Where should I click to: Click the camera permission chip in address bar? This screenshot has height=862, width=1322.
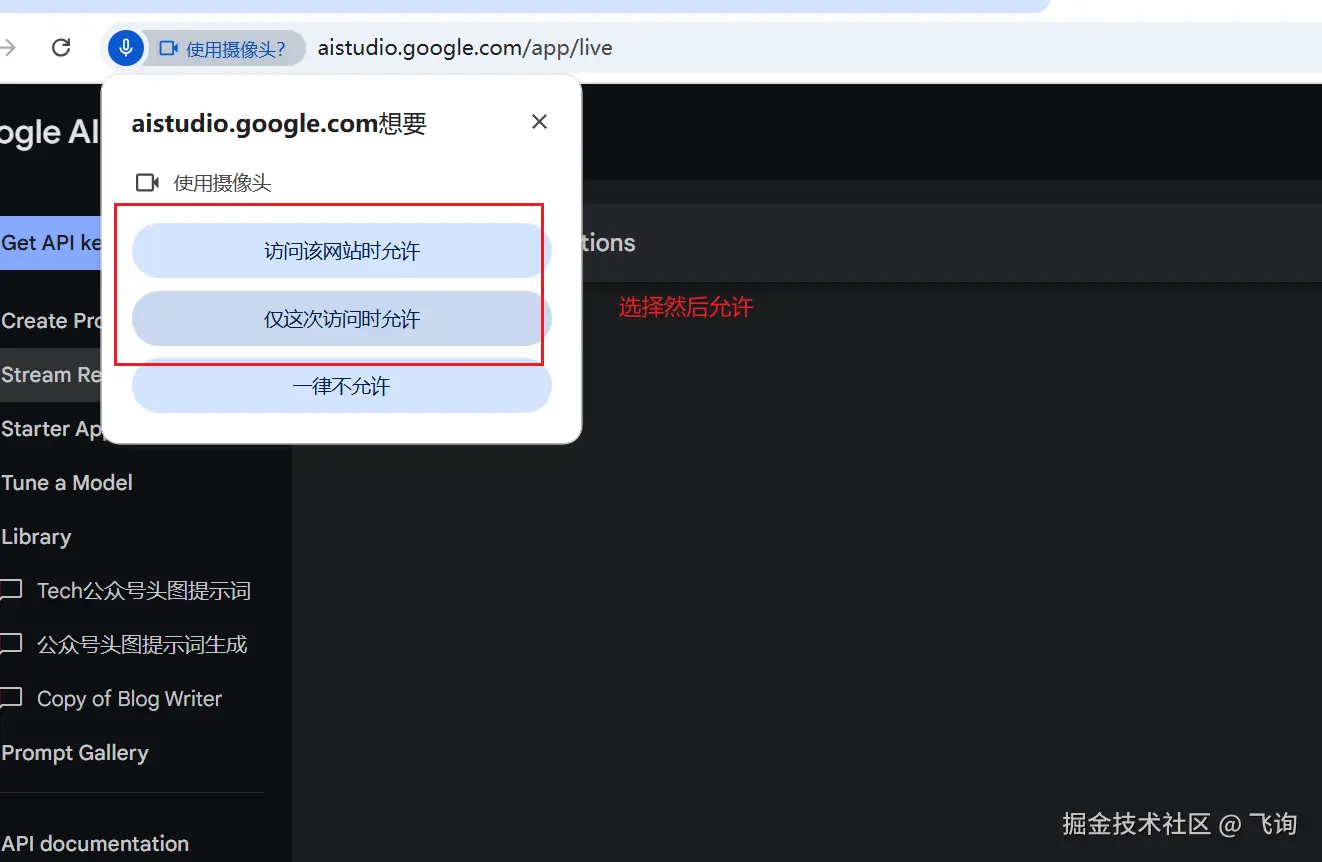224,48
